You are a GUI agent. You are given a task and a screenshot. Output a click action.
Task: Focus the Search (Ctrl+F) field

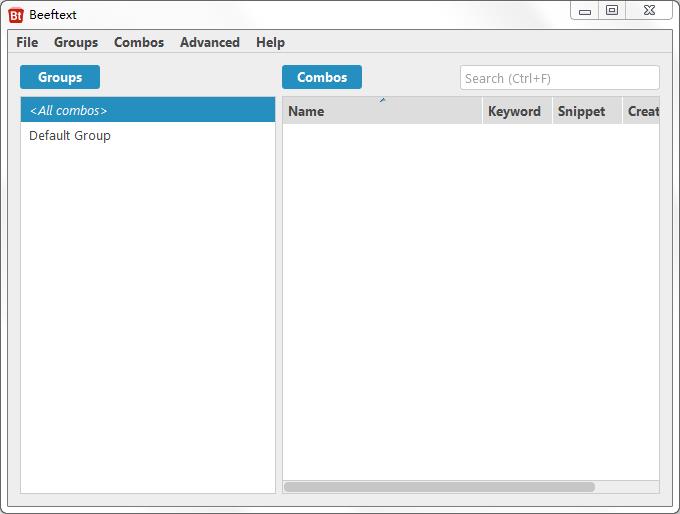[559, 78]
